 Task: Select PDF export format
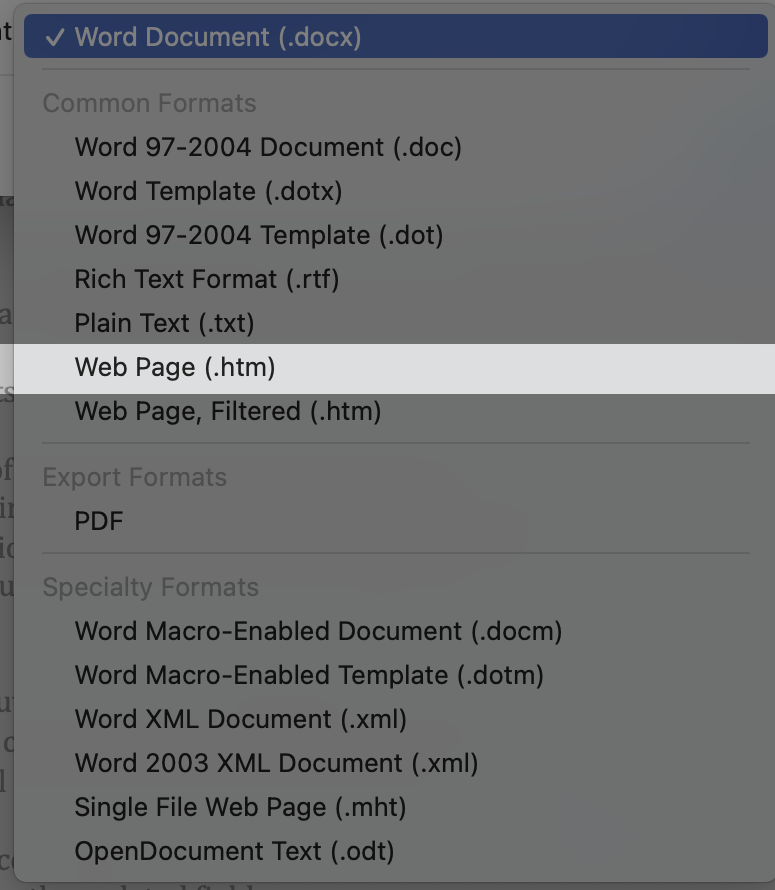396,521
